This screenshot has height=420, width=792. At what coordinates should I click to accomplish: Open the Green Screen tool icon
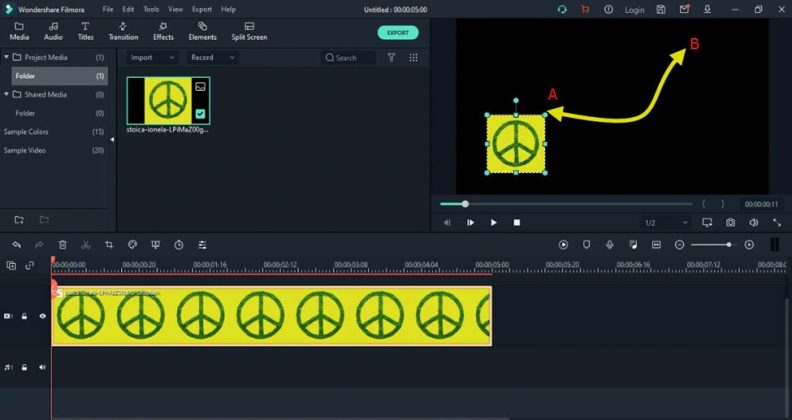(156, 245)
